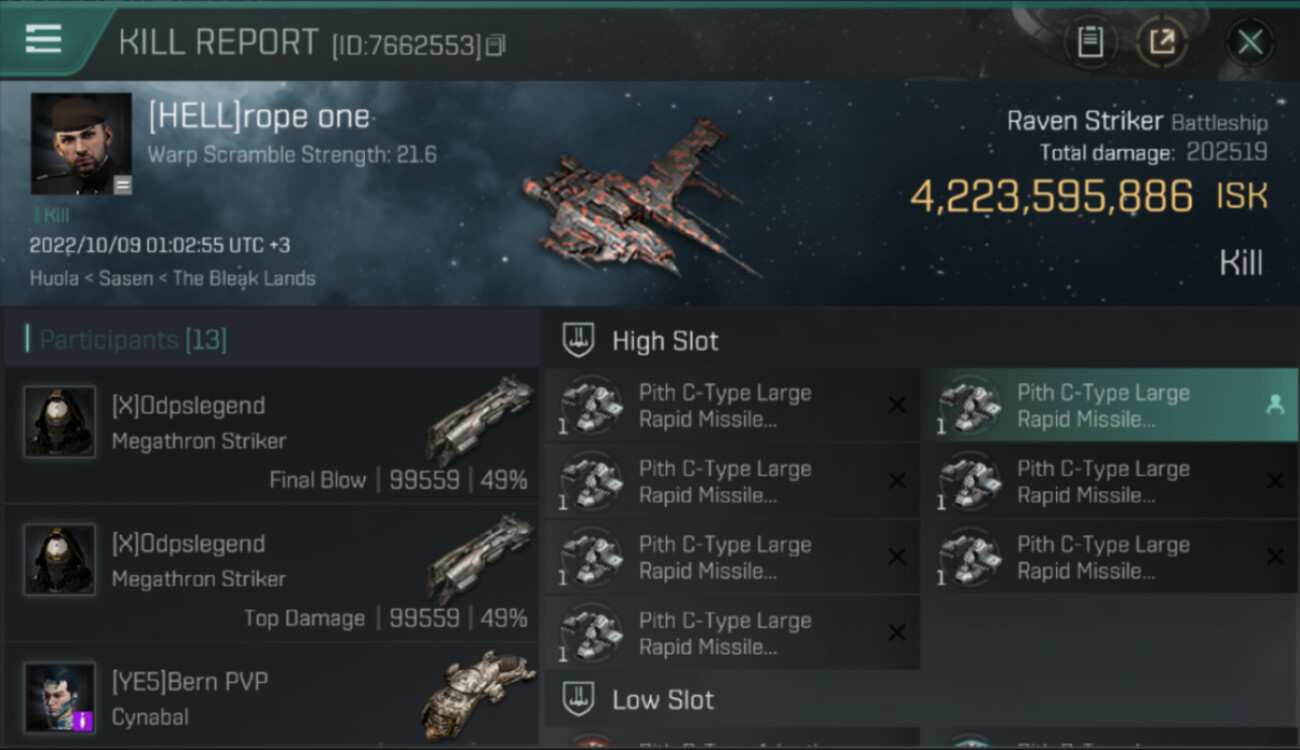Copy the kill report ID icon
This screenshot has width=1300, height=750.
(x=496, y=45)
